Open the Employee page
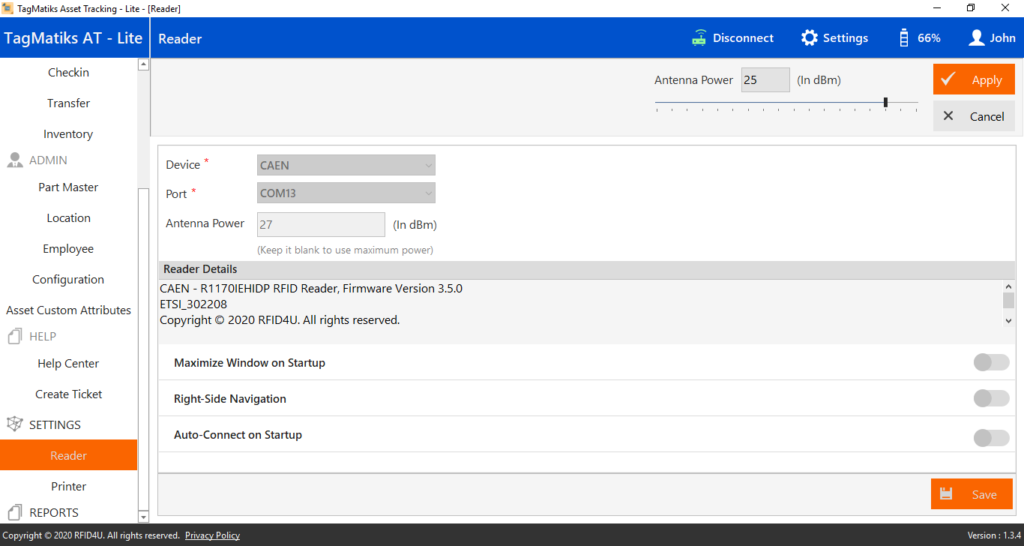1024x546 pixels. coord(69,249)
